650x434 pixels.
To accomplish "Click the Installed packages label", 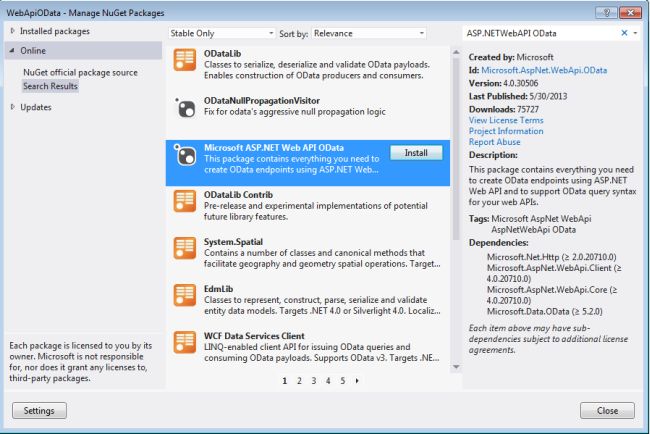I will (x=55, y=31).
